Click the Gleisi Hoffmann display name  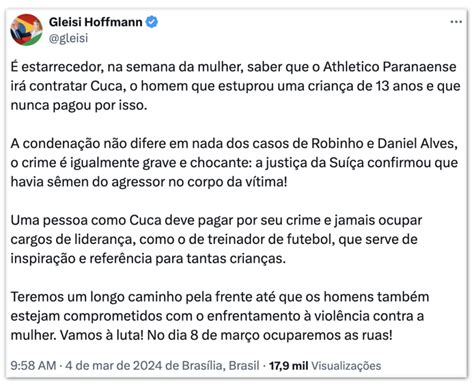click(96, 22)
